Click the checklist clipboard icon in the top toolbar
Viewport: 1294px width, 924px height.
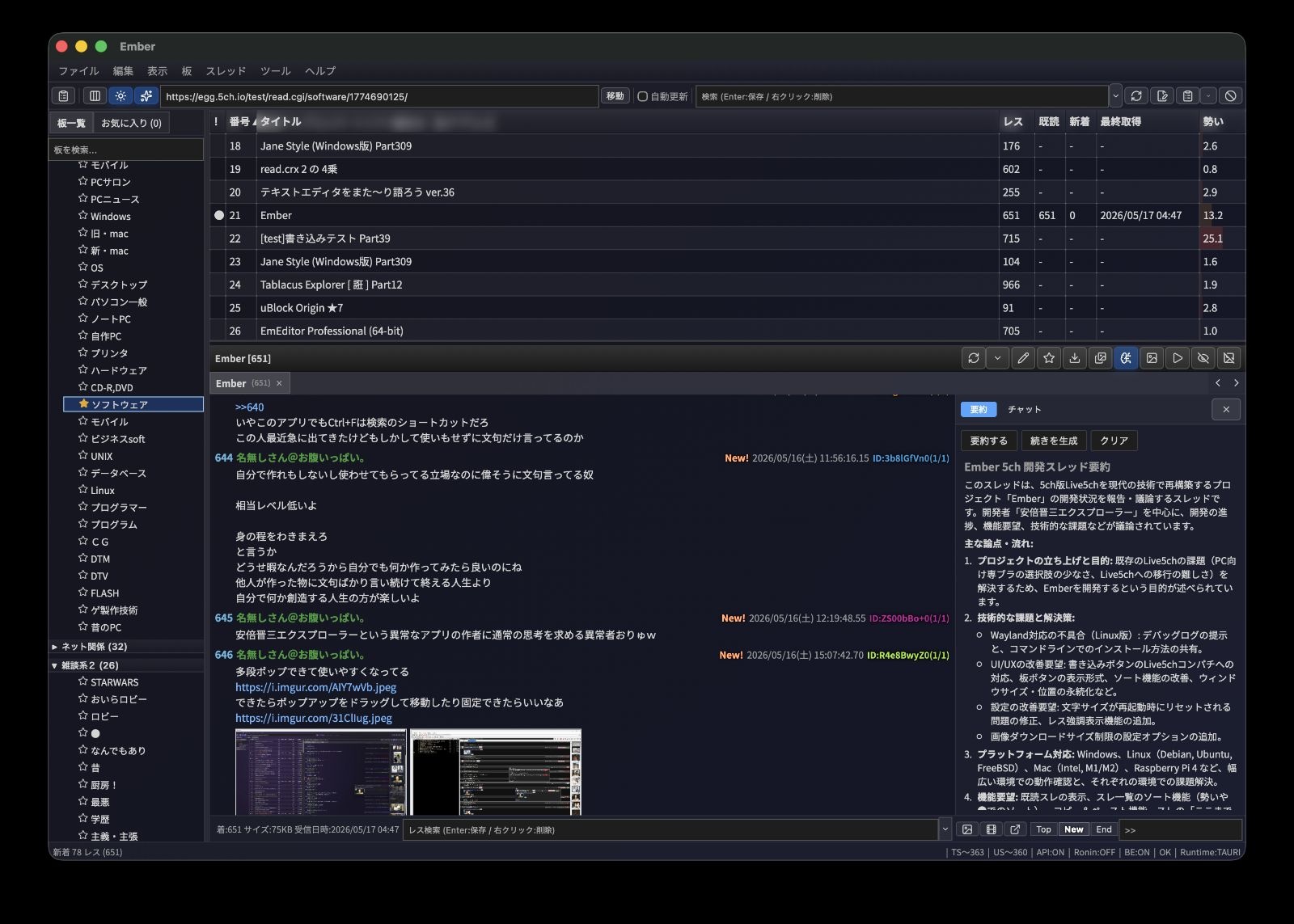click(x=1187, y=96)
